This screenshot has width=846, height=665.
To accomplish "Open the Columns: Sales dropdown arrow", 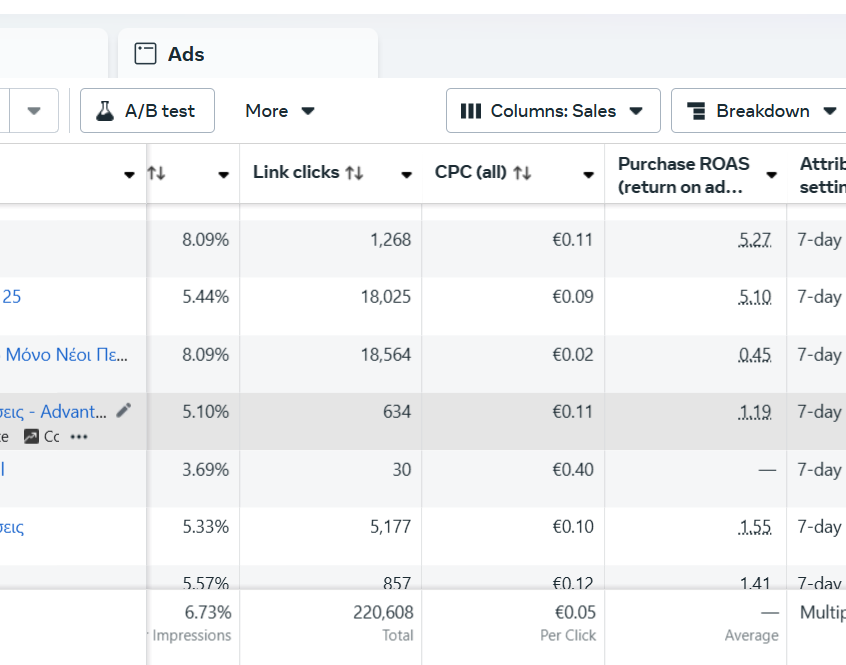I will (636, 111).
